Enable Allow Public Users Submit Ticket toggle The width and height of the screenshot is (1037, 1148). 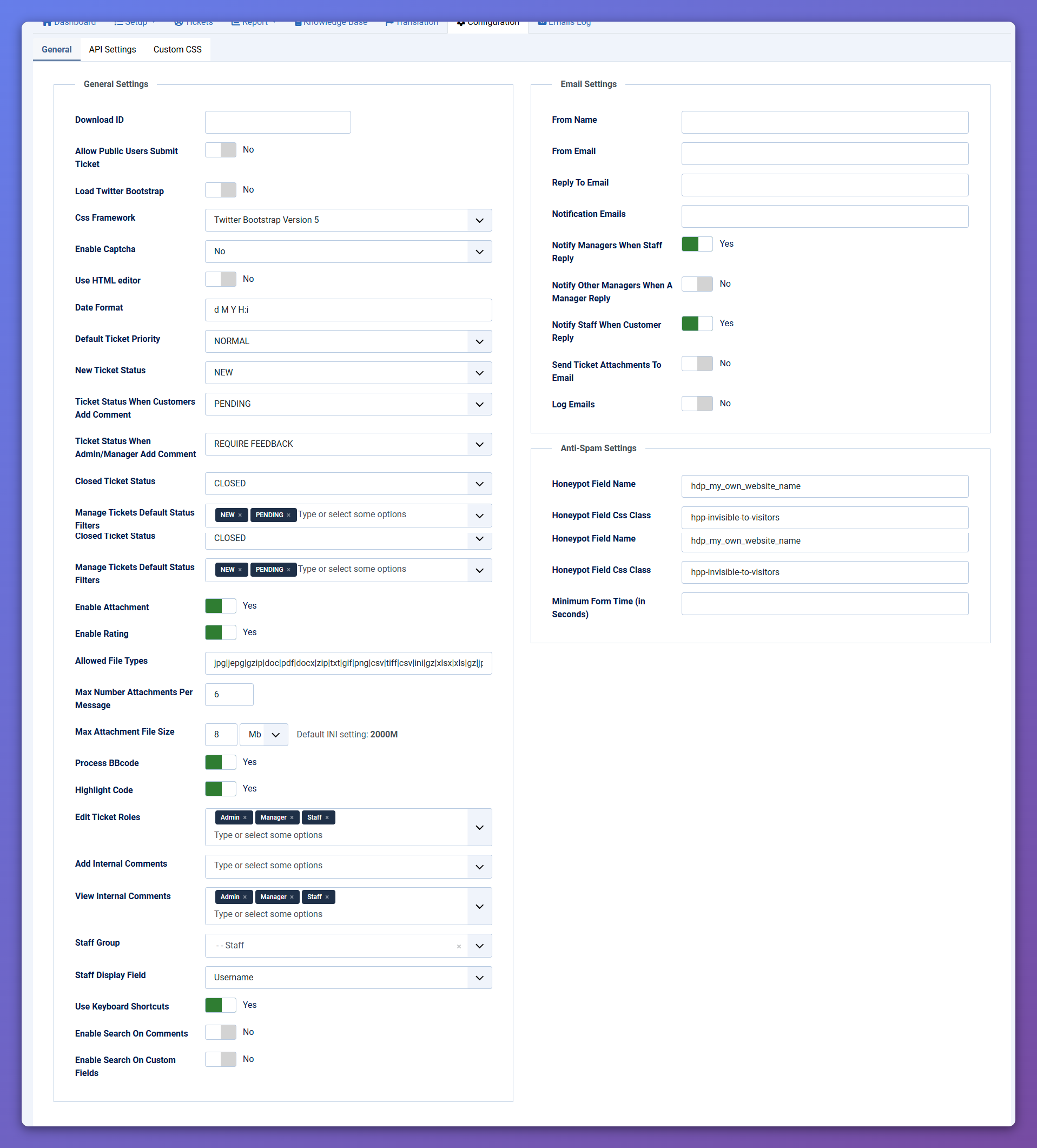[x=220, y=150]
